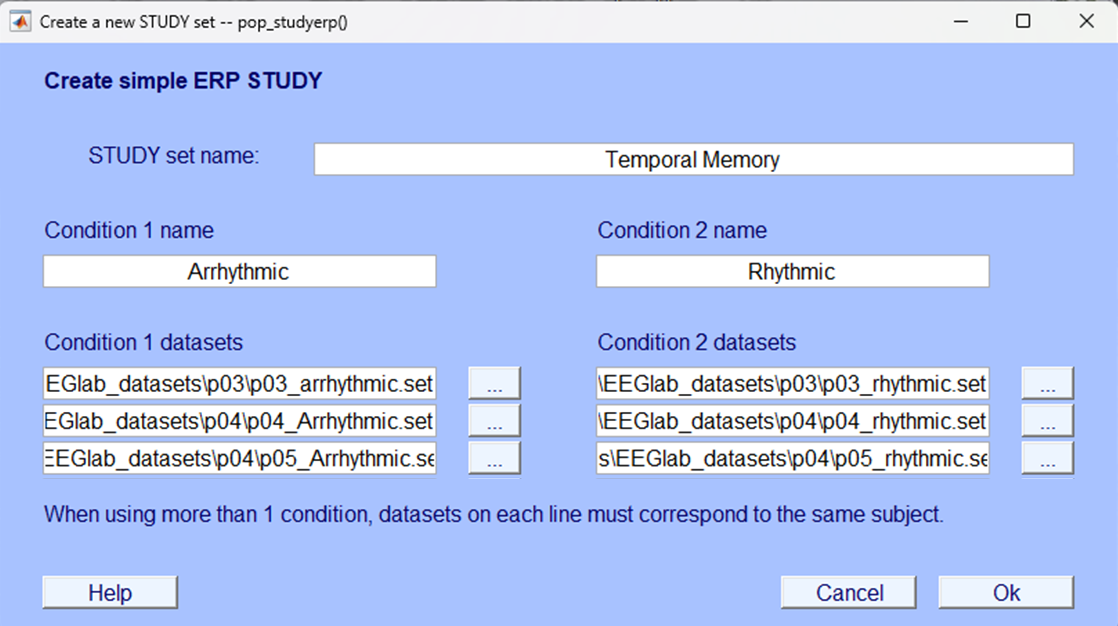Browse for the p04_rhythmic.set dataset file
Image resolution: width=1118 pixels, height=626 pixels.
click(1047, 420)
